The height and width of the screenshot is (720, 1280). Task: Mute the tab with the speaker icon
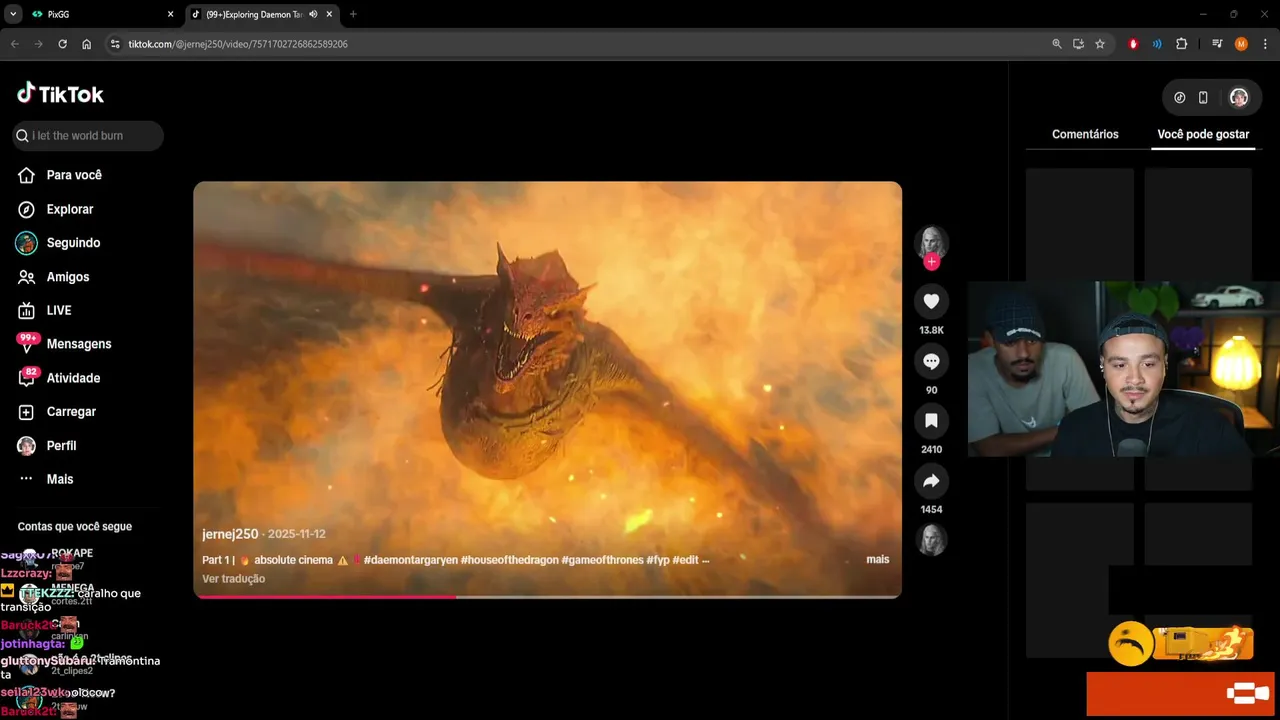pyautogui.click(x=313, y=14)
